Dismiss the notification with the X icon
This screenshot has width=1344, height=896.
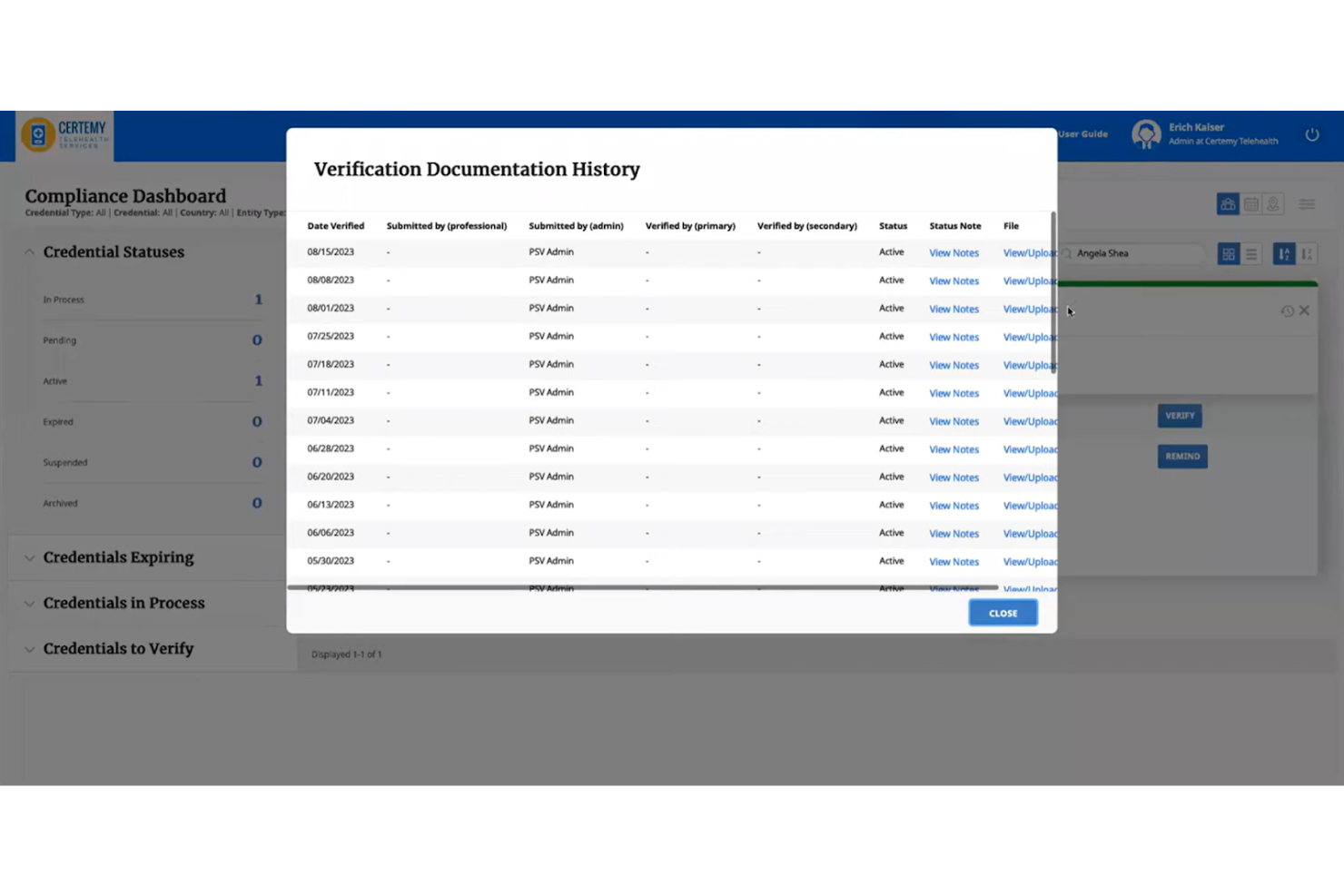coord(1305,310)
